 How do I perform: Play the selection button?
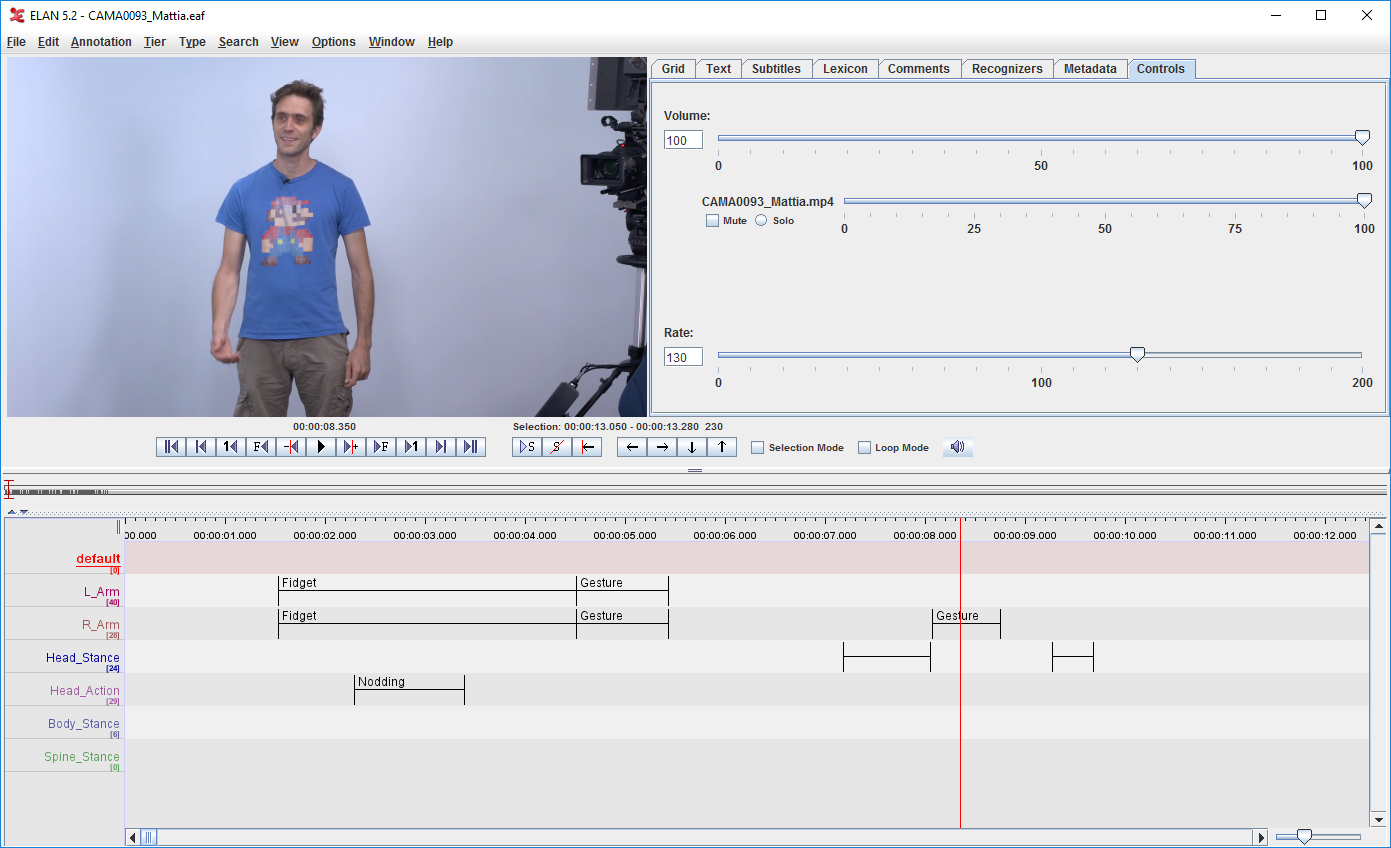[527, 447]
